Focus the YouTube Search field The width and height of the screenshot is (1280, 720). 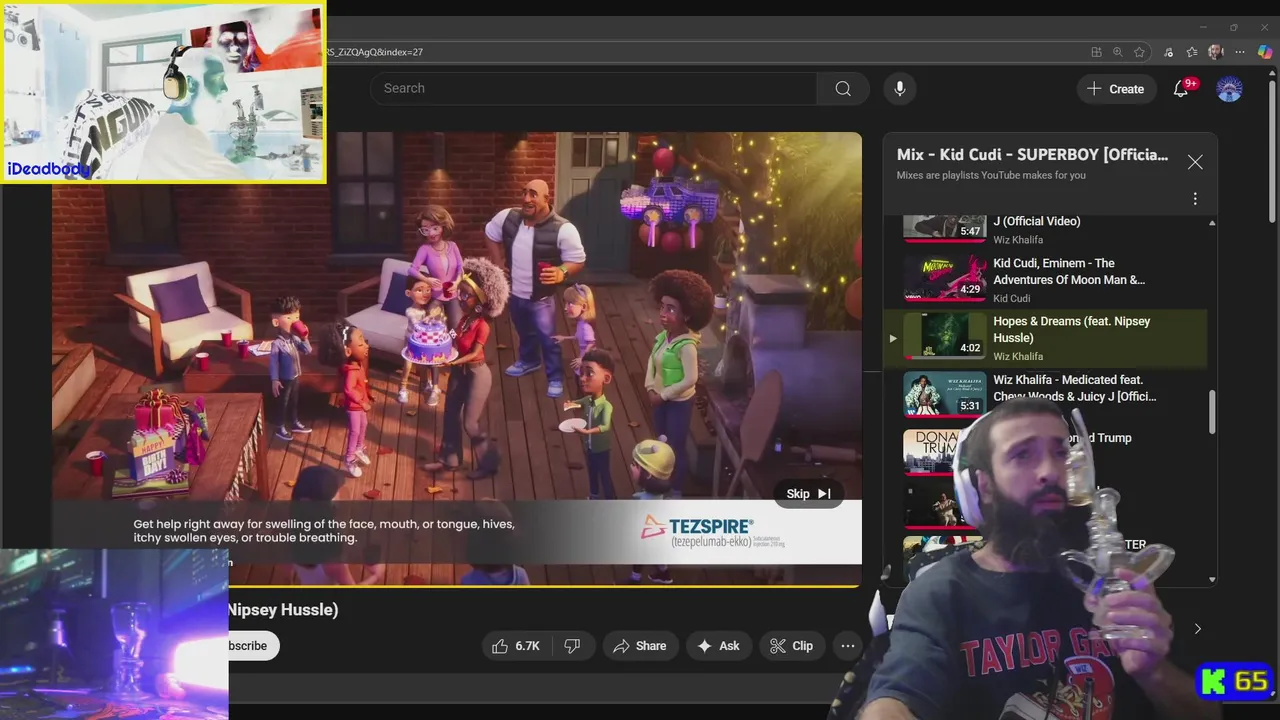(594, 88)
